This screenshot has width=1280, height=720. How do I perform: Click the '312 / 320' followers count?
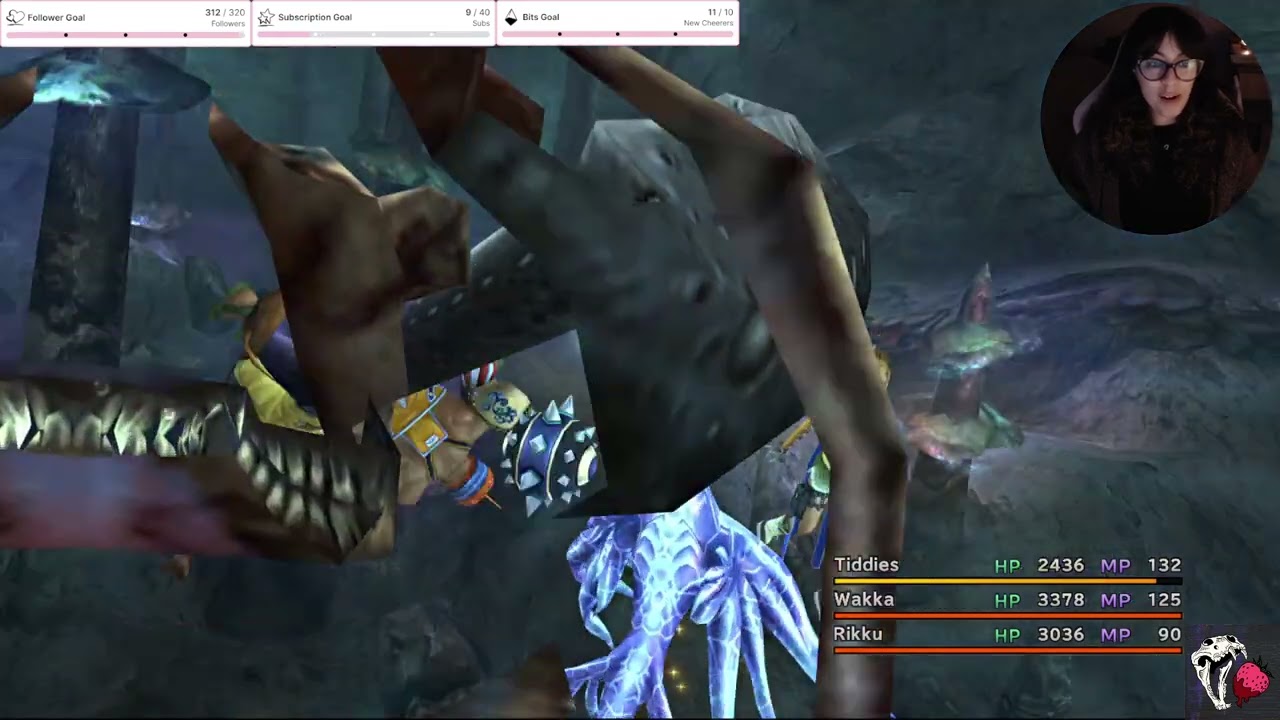225,12
